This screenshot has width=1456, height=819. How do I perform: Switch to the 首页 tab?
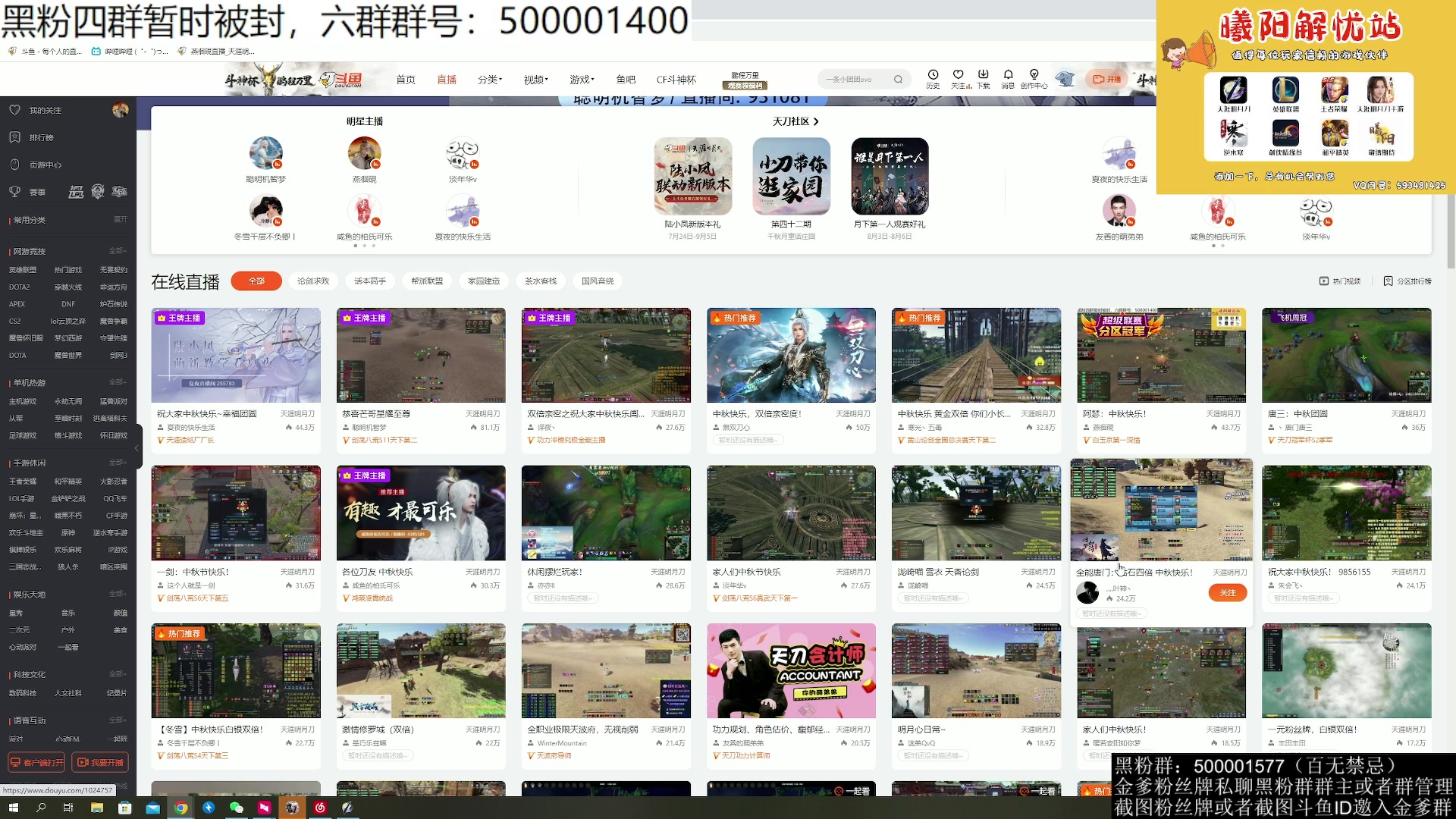pos(406,79)
